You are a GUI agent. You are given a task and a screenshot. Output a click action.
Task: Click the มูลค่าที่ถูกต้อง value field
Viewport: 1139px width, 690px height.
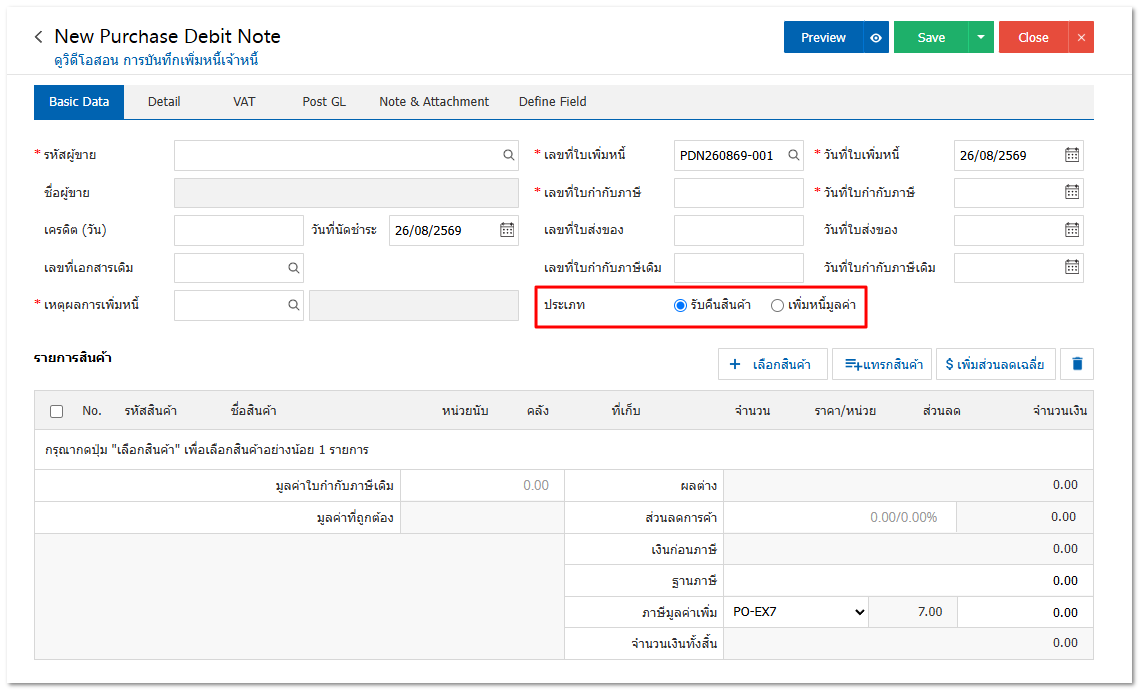coord(482,518)
